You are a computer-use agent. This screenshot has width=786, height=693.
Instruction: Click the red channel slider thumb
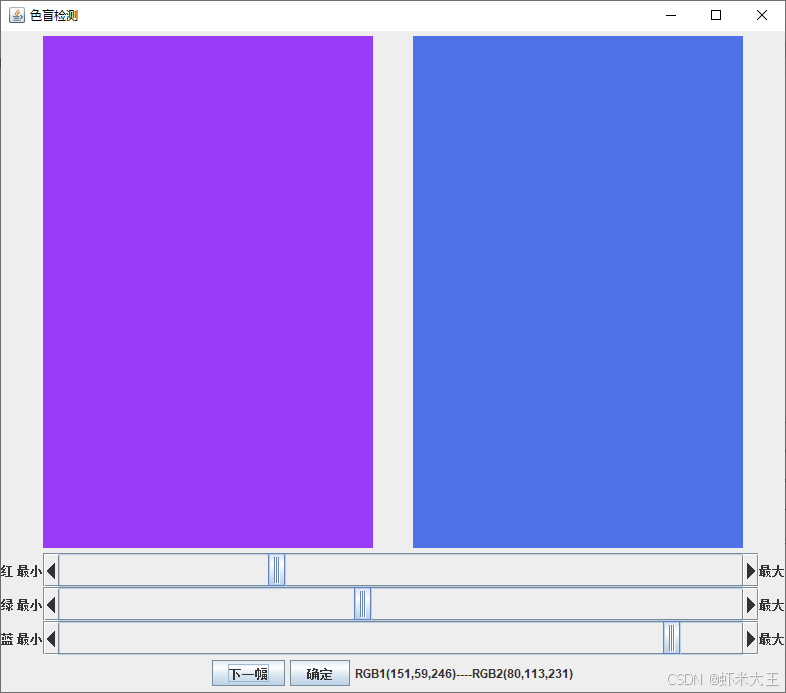click(x=277, y=570)
